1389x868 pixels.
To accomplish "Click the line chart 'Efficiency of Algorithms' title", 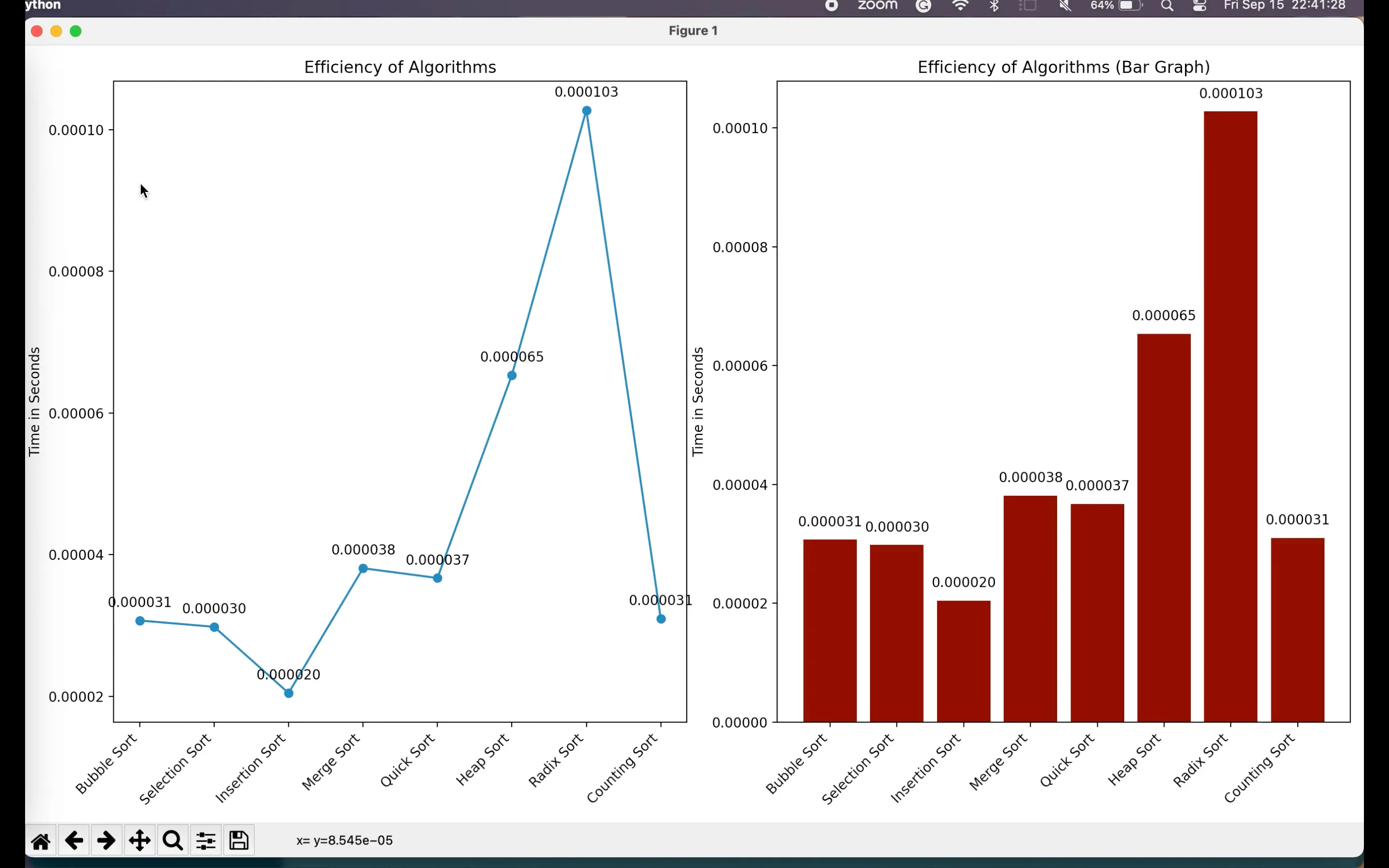I will tap(400, 67).
